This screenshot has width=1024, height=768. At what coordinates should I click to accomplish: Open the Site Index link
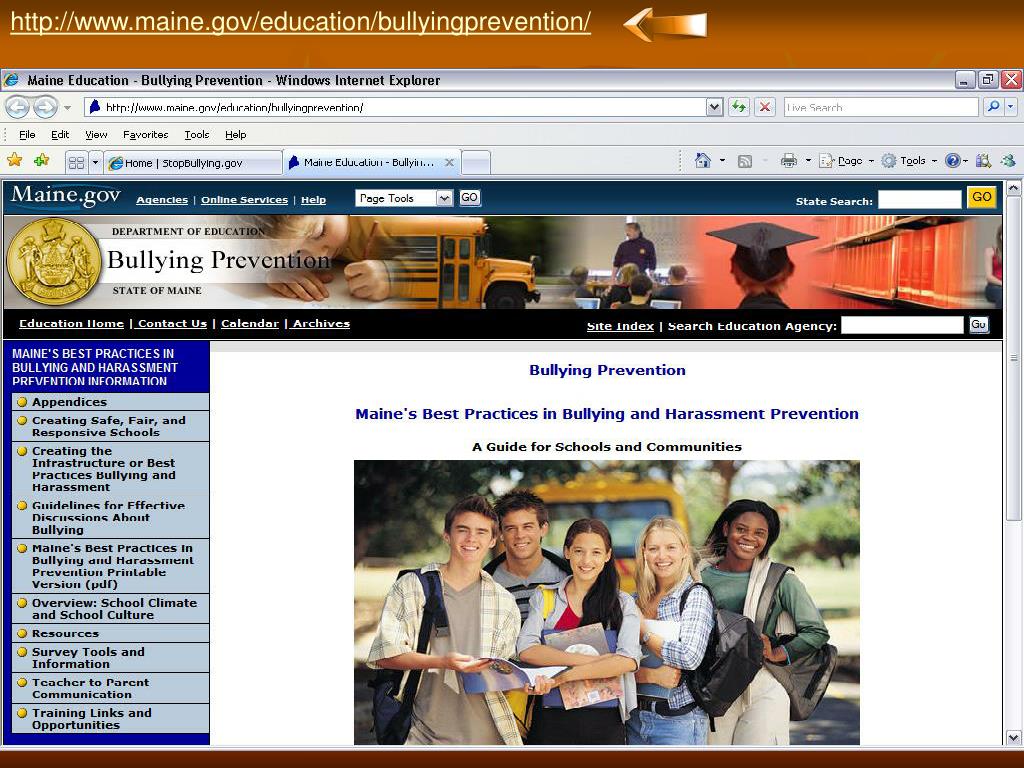(620, 326)
